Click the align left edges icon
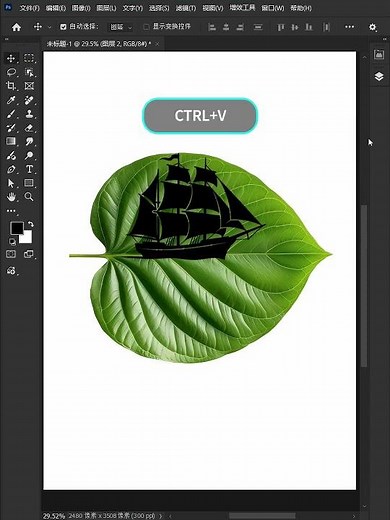 click(212, 27)
